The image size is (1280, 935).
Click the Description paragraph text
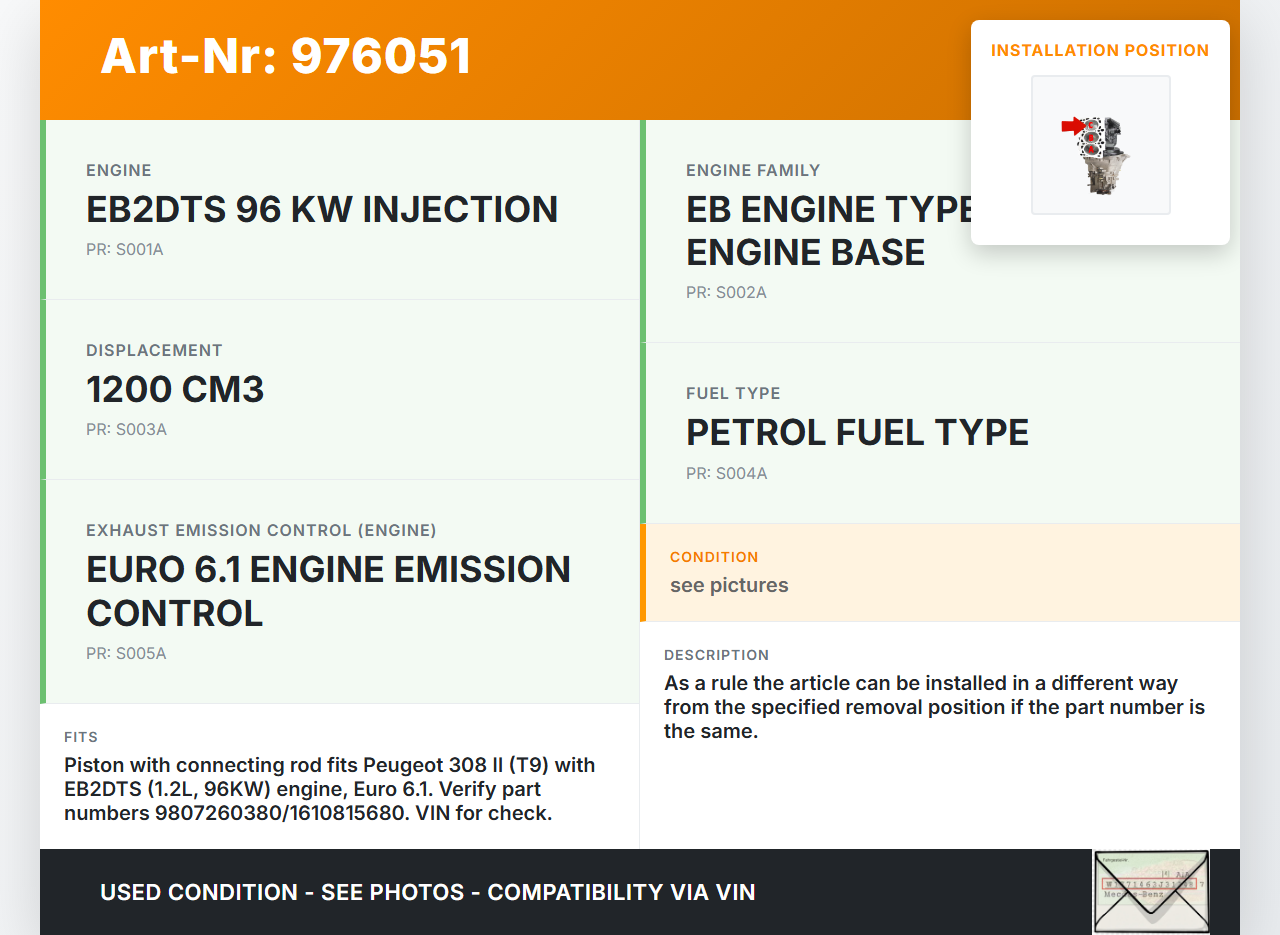pyautogui.click(x=934, y=707)
